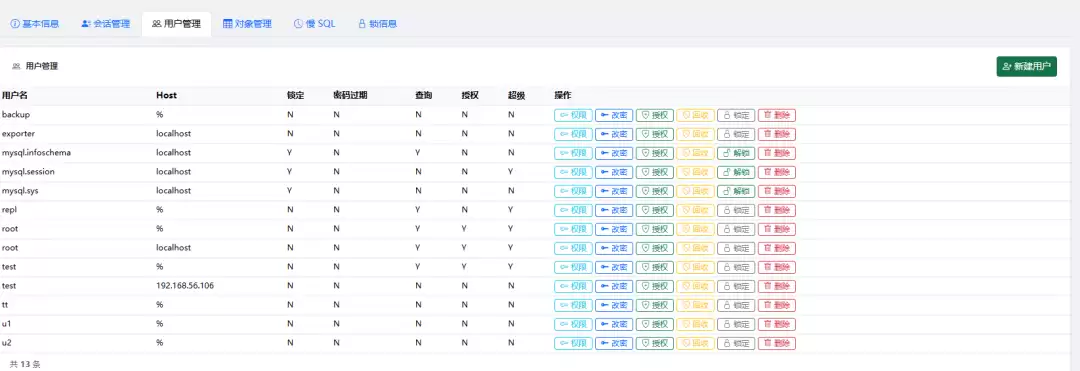Show 权限 for the exporter user
Viewport: 1080px width, 371px height.
coord(573,134)
